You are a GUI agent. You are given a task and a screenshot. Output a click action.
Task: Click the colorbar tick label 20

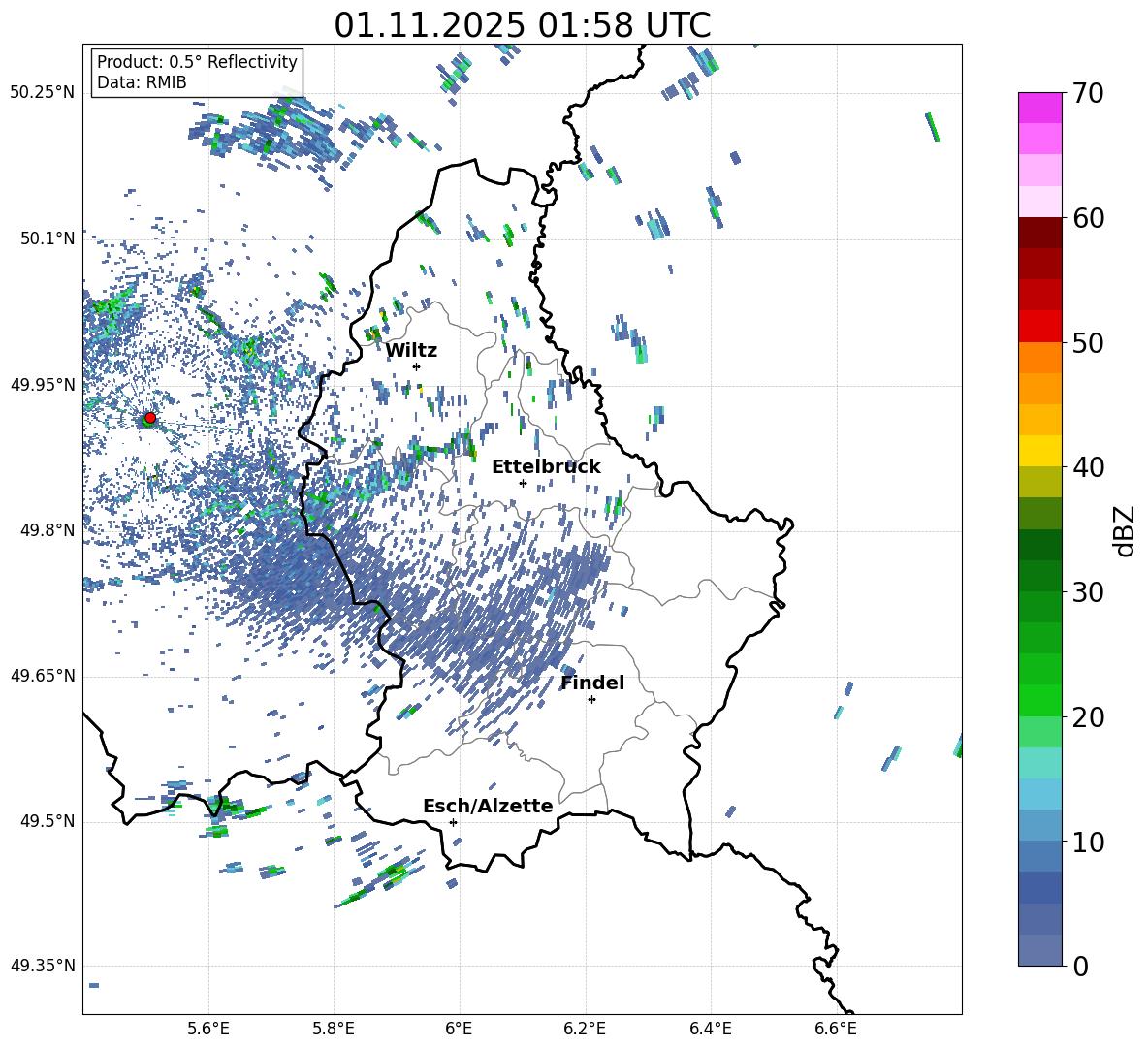coord(1087,716)
